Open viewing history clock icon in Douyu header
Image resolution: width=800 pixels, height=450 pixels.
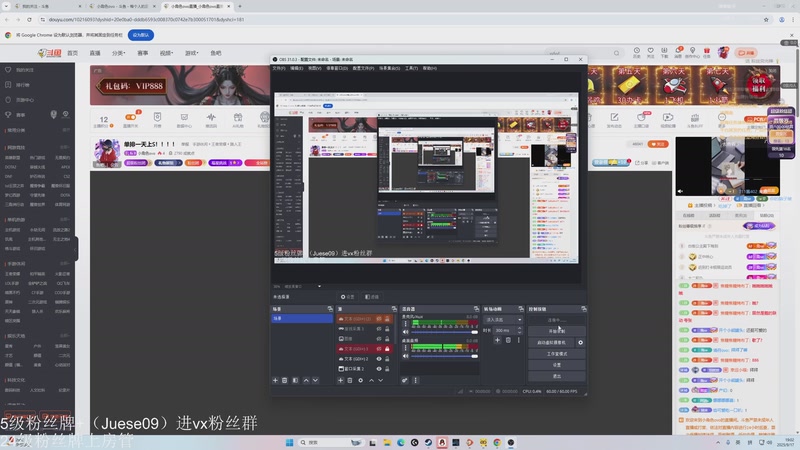[637, 51]
